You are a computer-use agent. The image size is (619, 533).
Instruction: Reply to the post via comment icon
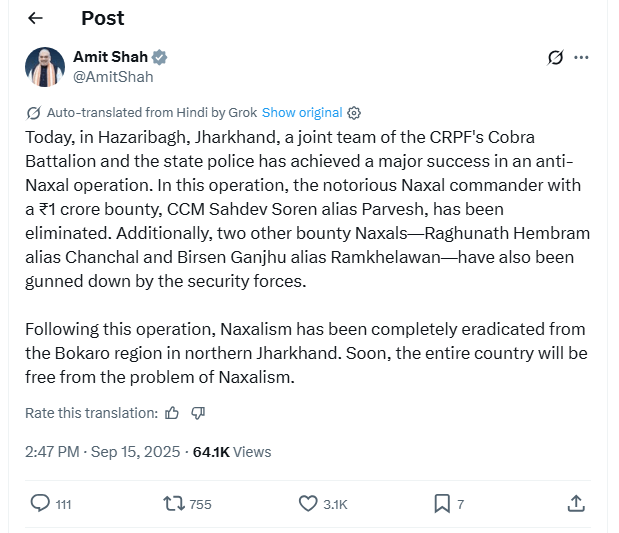point(41,504)
